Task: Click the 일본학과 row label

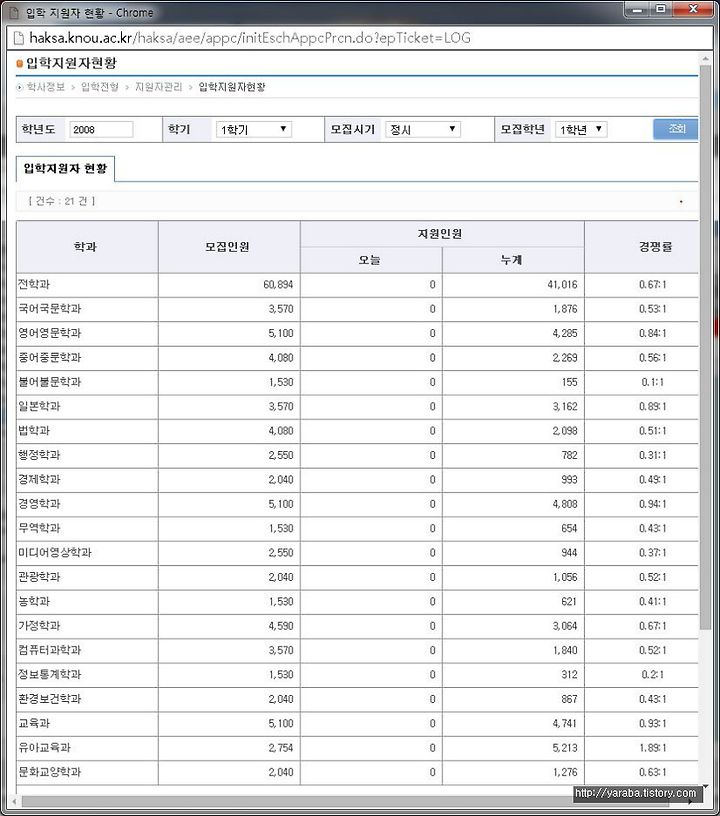Action: pyautogui.click(x=40, y=406)
